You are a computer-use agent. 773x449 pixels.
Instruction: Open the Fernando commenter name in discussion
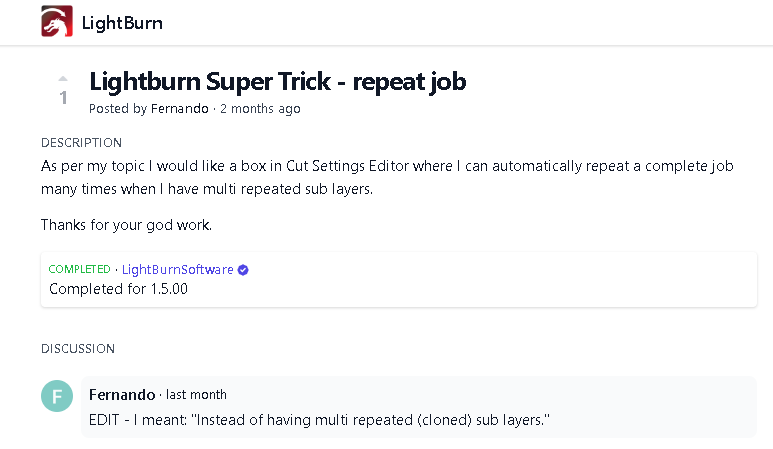tap(122, 395)
